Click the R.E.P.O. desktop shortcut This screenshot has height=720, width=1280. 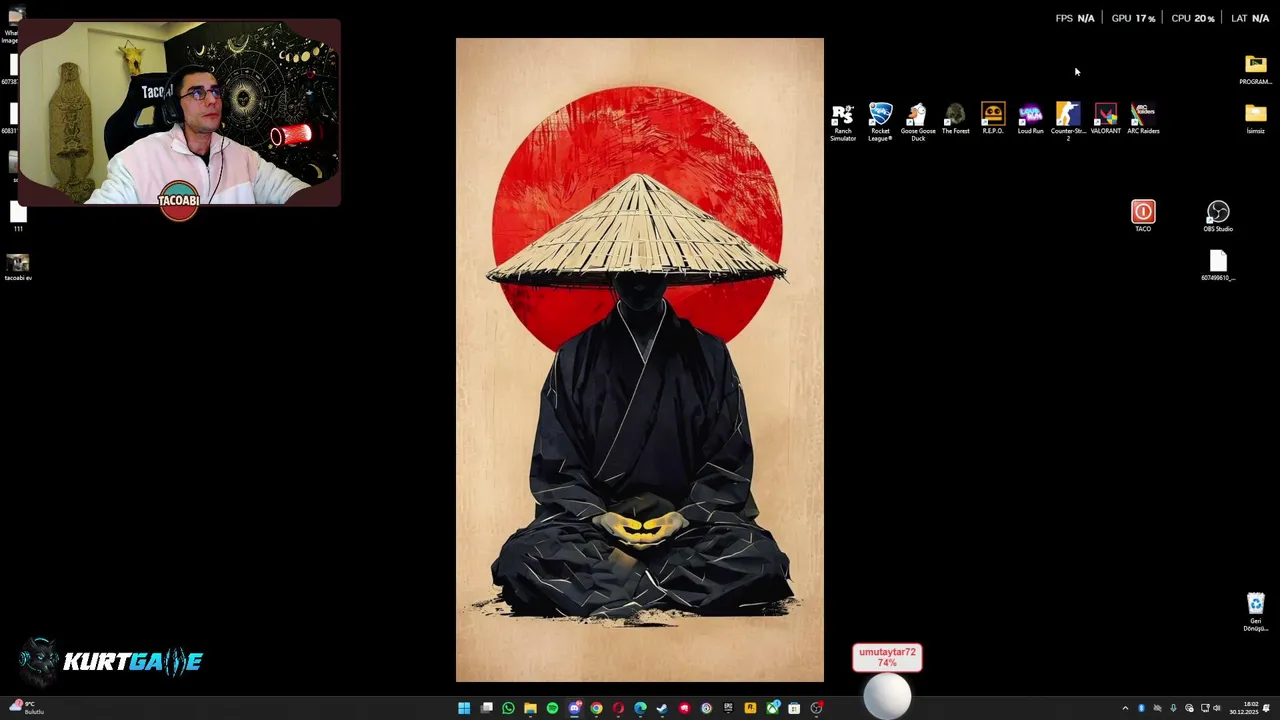pyautogui.click(x=993, y=118)
